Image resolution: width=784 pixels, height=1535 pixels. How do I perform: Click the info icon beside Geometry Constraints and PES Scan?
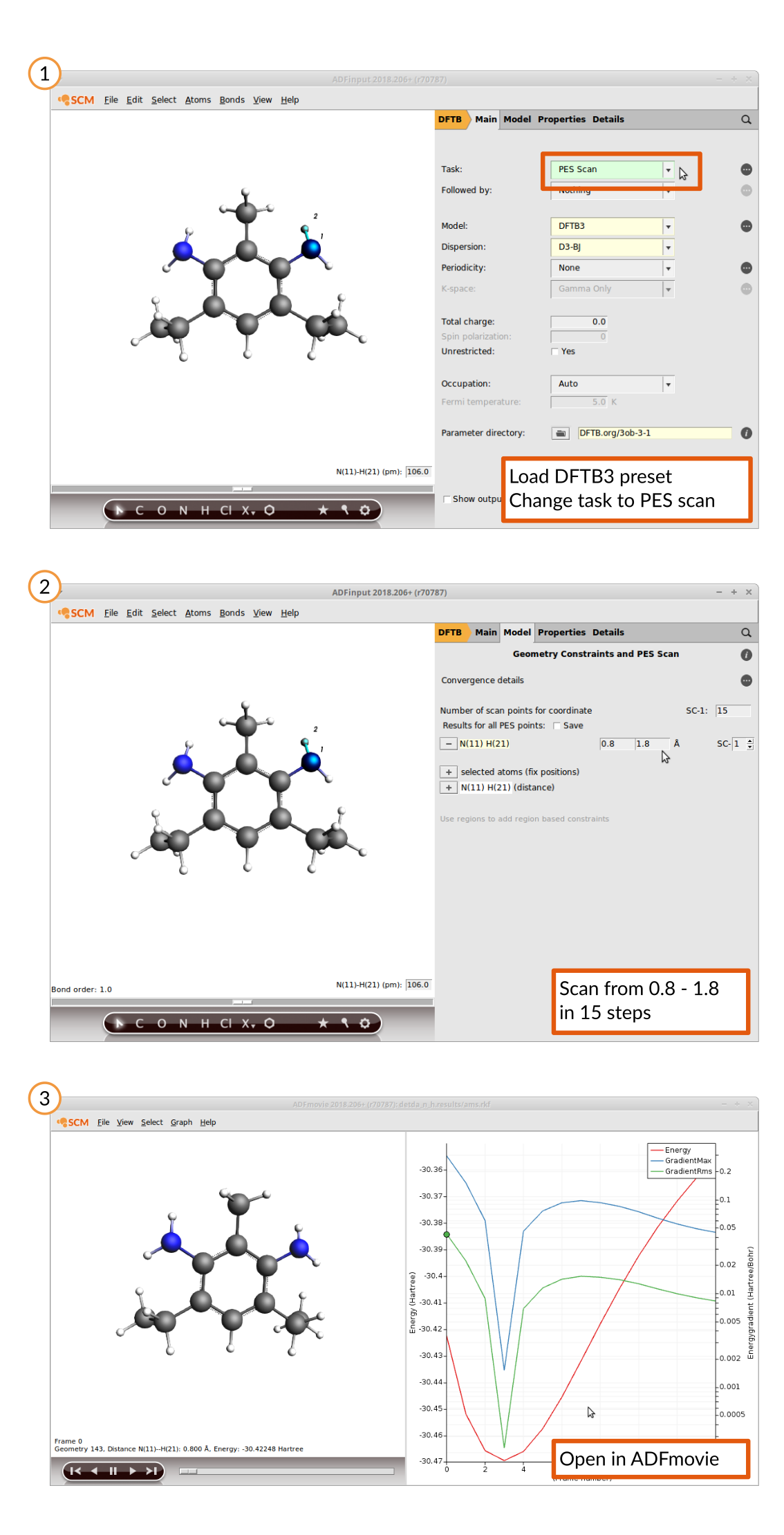coord(746,655)
